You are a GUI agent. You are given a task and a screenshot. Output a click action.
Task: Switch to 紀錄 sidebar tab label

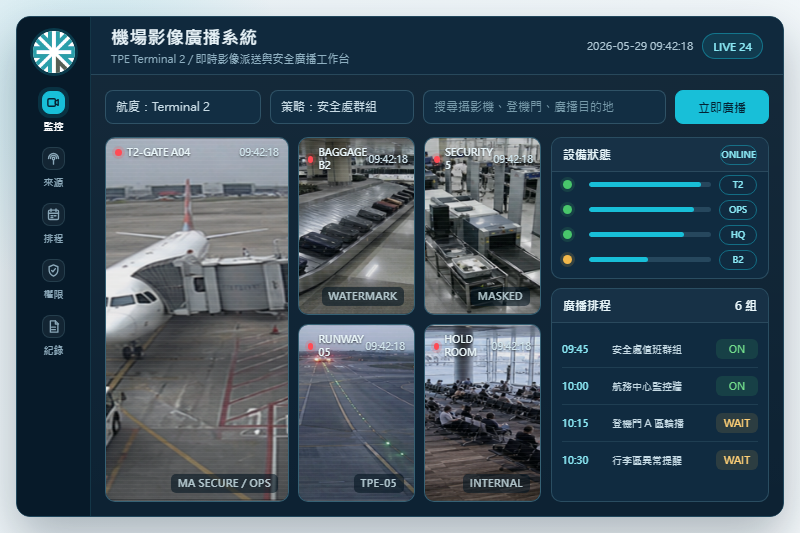pos(54,350)
